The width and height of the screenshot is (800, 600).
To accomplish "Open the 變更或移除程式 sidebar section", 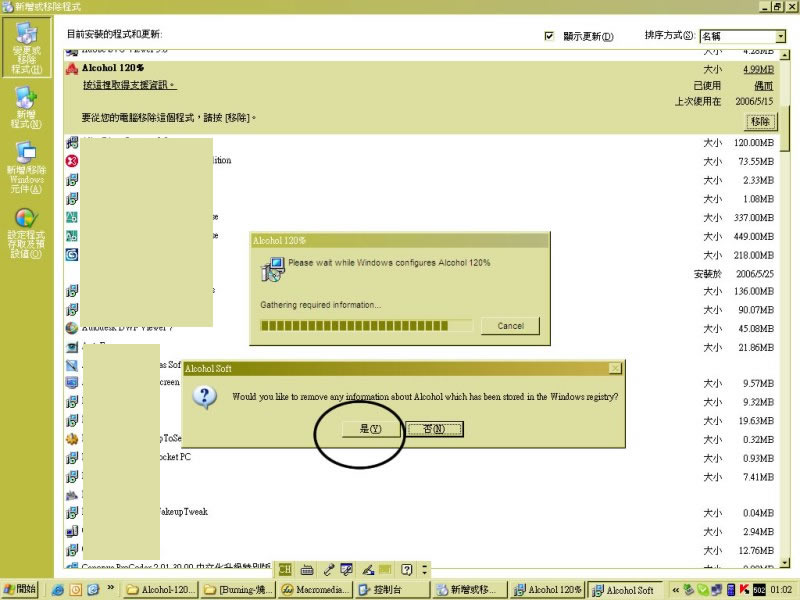I will point(27,47).
